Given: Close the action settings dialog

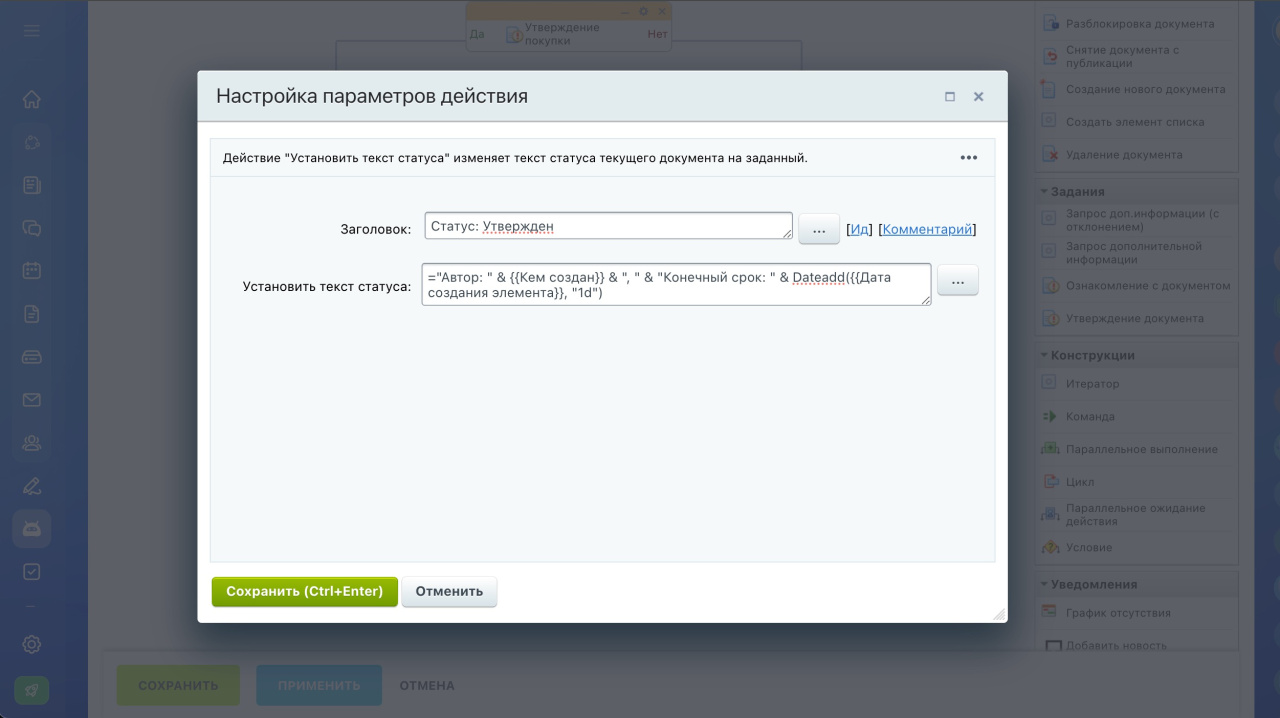Looking at the screenshot, I should tap(979, 97).
